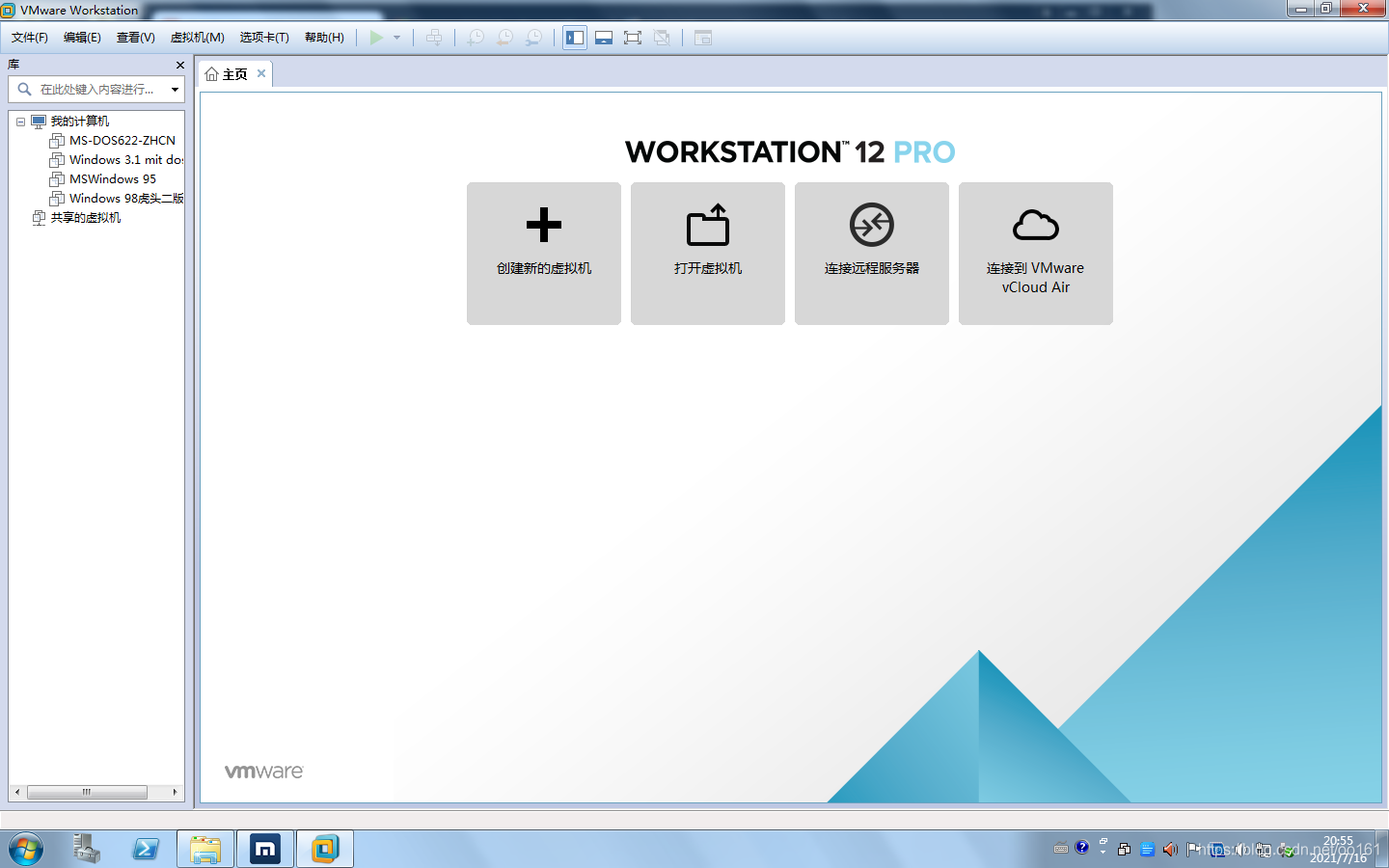This screenshot has height=868, width=1389.
Task: Click the green Power On play button
Action: click(x=376, y=38)
